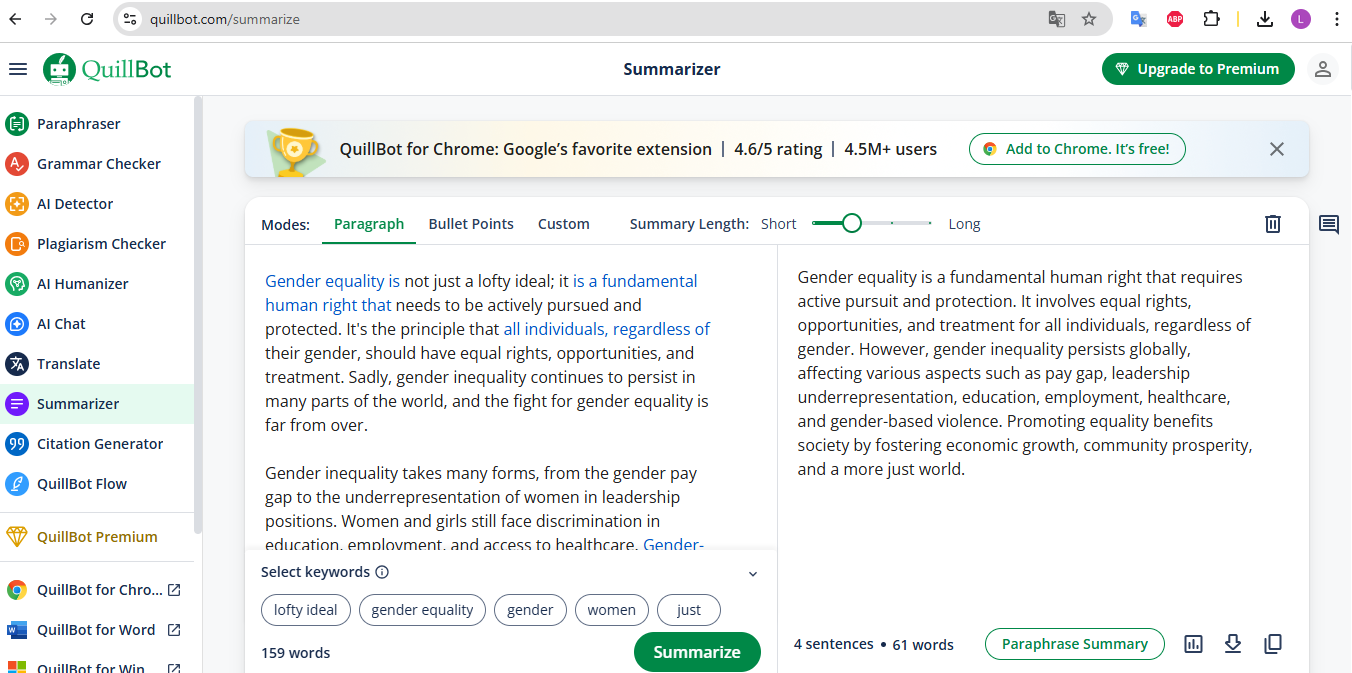
Task: Click the trash icon to clear text
Action: [x=1273, y=224]
